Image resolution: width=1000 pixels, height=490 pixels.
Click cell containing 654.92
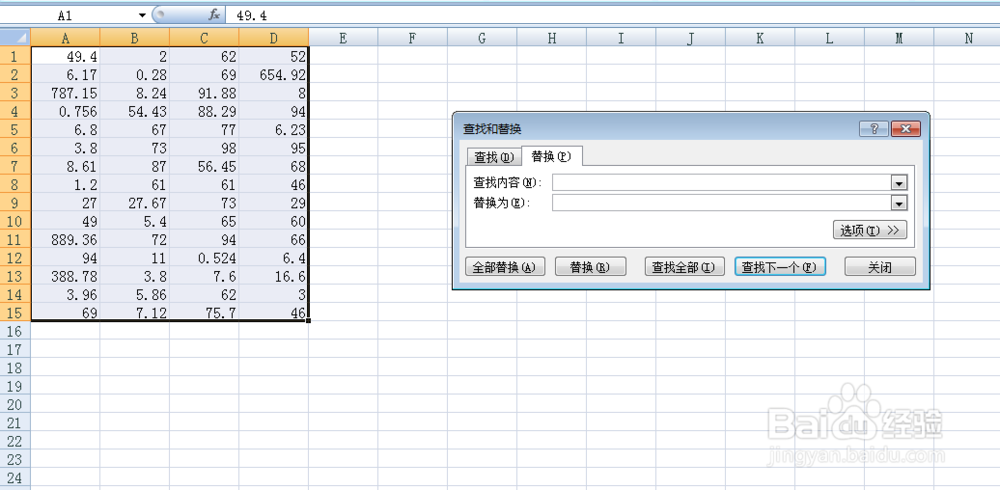click(274, 75)
